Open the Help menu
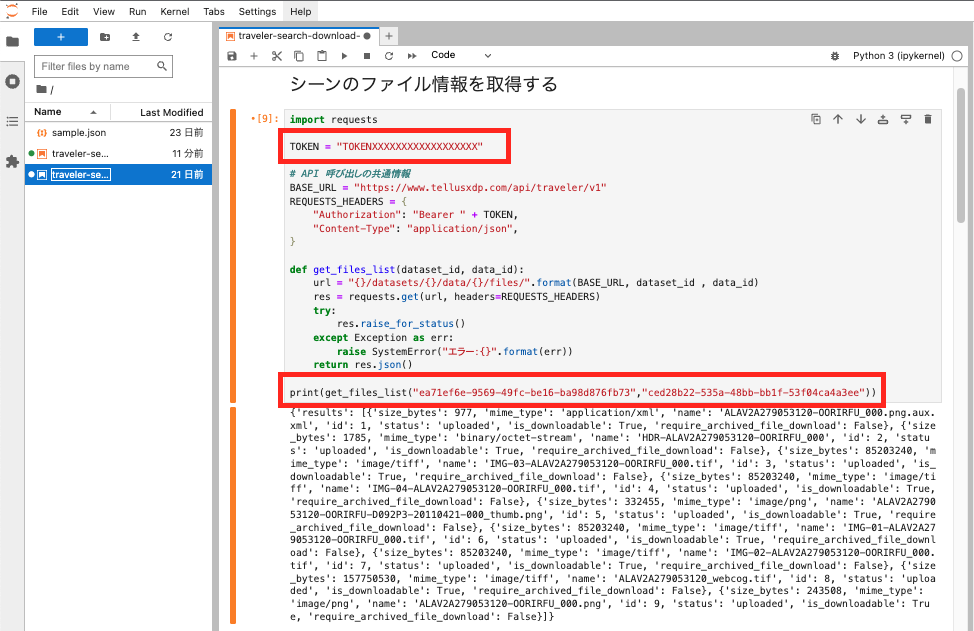 click(301, 11)
